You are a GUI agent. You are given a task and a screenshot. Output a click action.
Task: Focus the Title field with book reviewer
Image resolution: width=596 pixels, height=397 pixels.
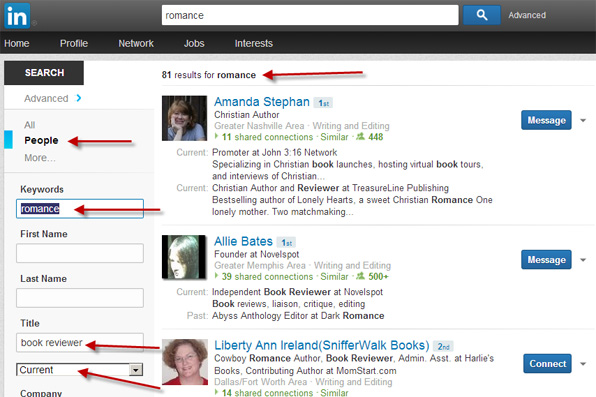(x=80, y=343)
